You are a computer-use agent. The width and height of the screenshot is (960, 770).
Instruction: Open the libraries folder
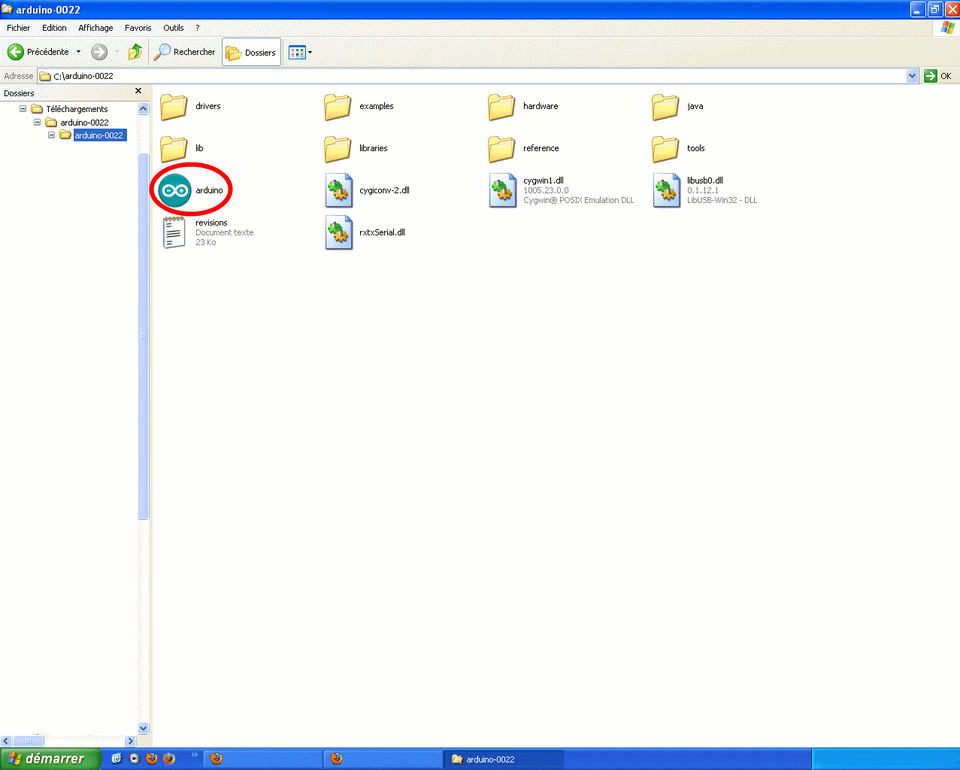click(339, 148)
